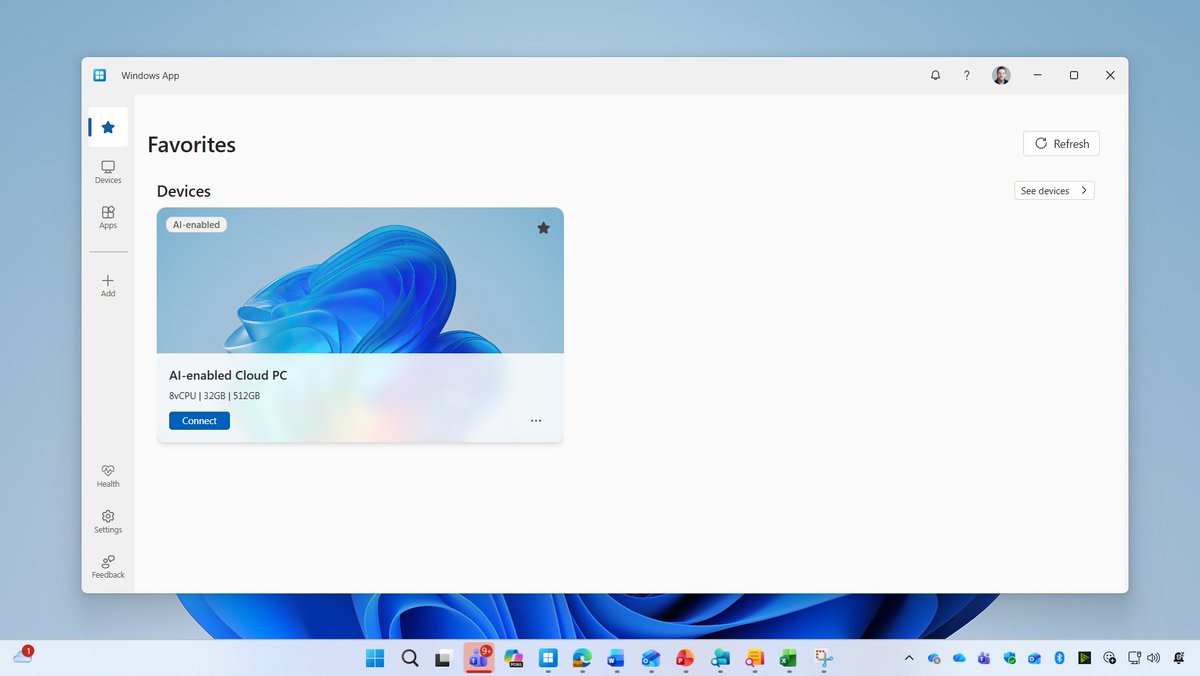This screenshot has width=1200, height=676.
Task: Switch to the Favorites tab
Action: 107,127
